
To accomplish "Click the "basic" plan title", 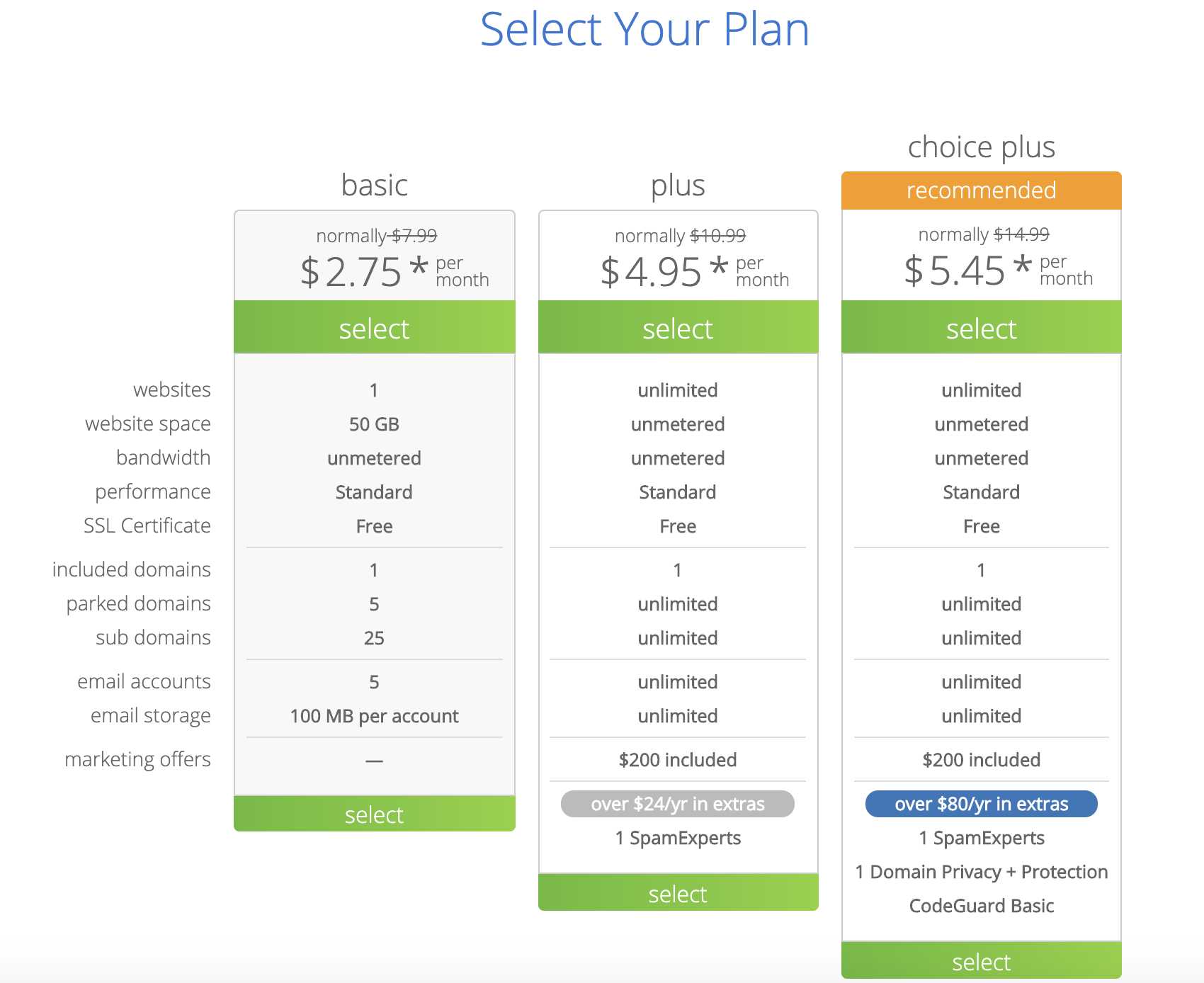I will 374,186.
